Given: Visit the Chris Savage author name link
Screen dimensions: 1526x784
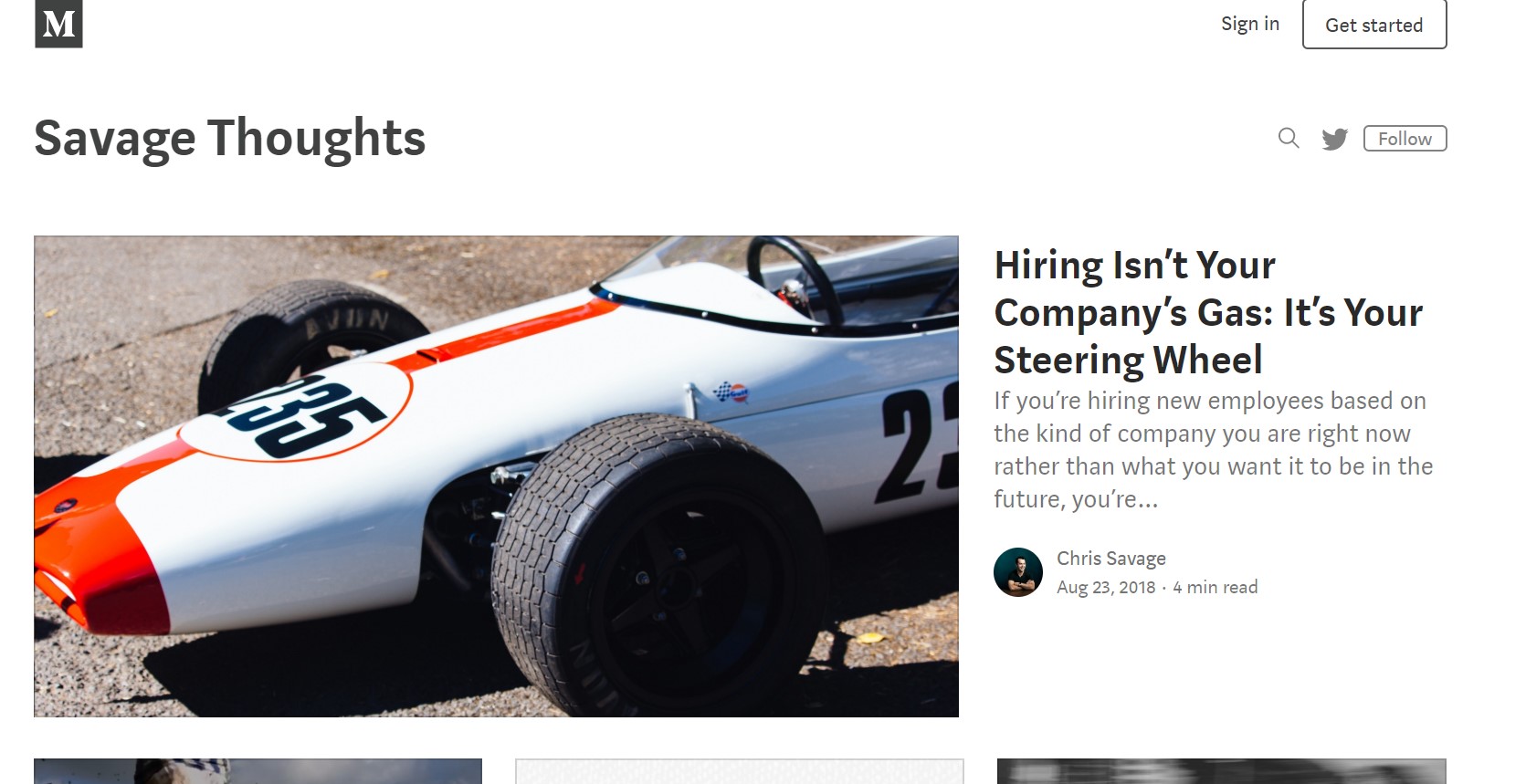Looking at the screenshot, I should (1111, 559).
